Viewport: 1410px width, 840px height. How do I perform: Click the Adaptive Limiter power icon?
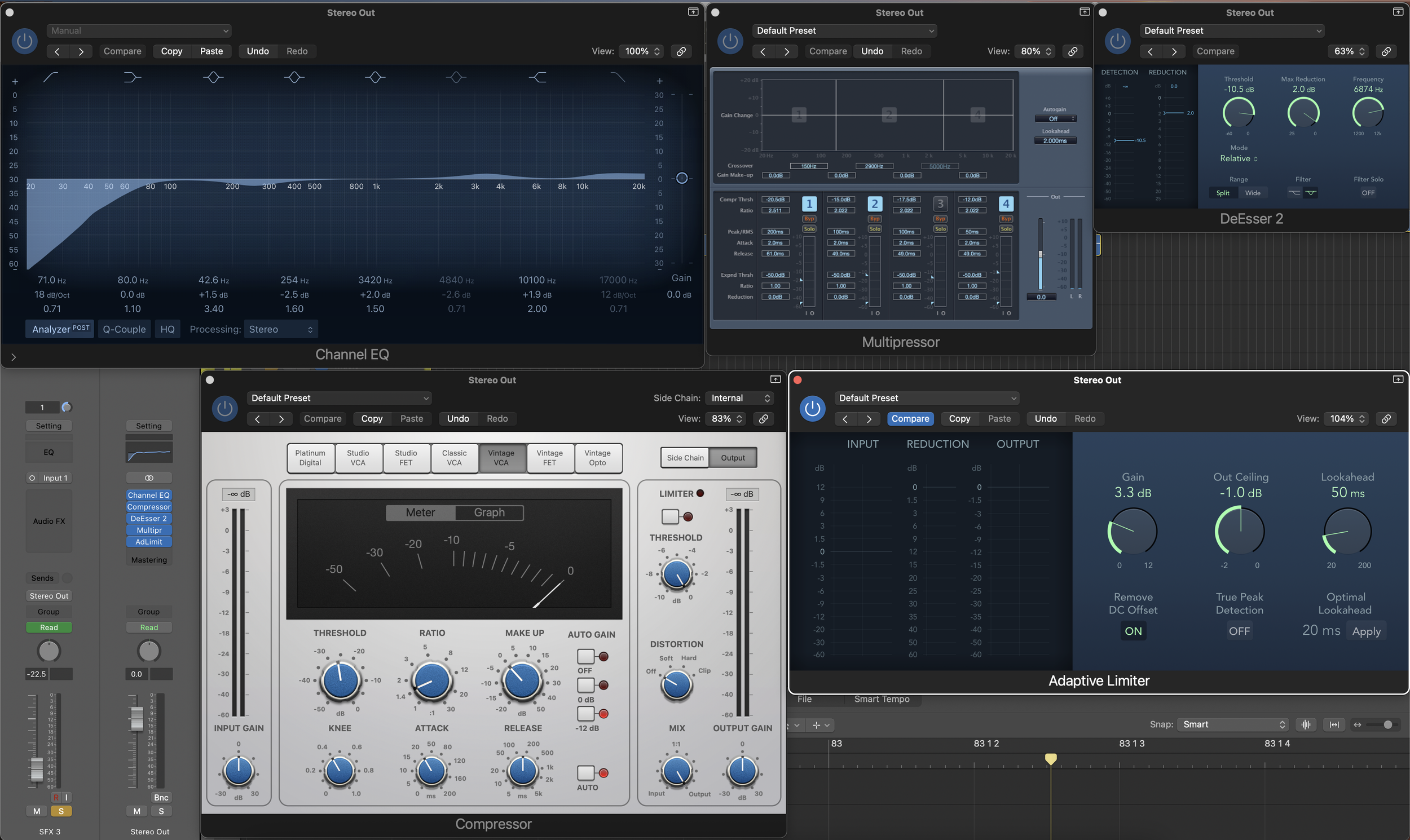click(812, 408)
